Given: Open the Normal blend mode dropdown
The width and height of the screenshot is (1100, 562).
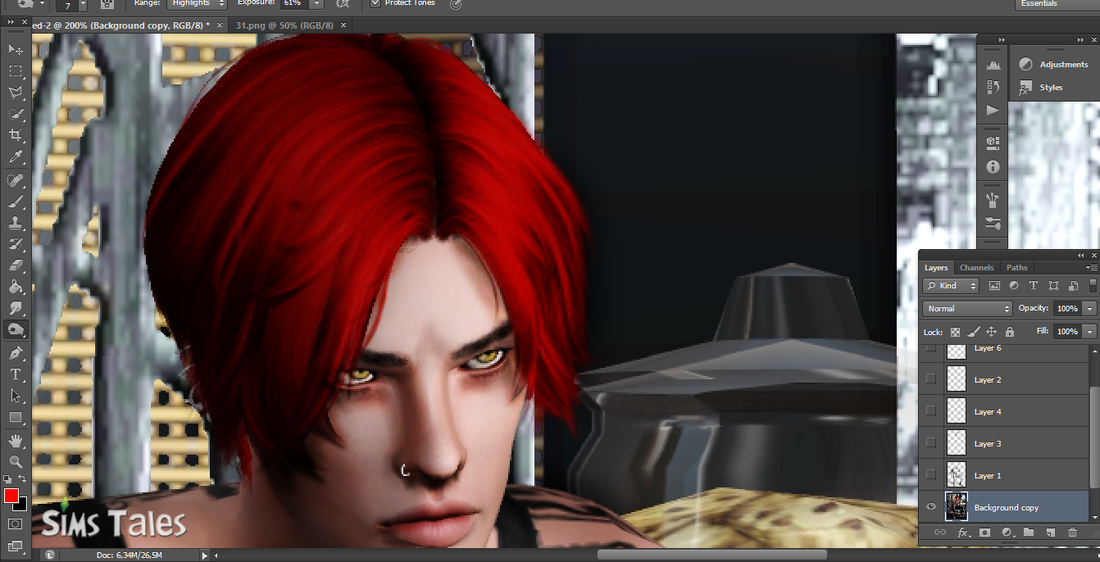Looking at the screenshot, I should (x=967, y=309).
